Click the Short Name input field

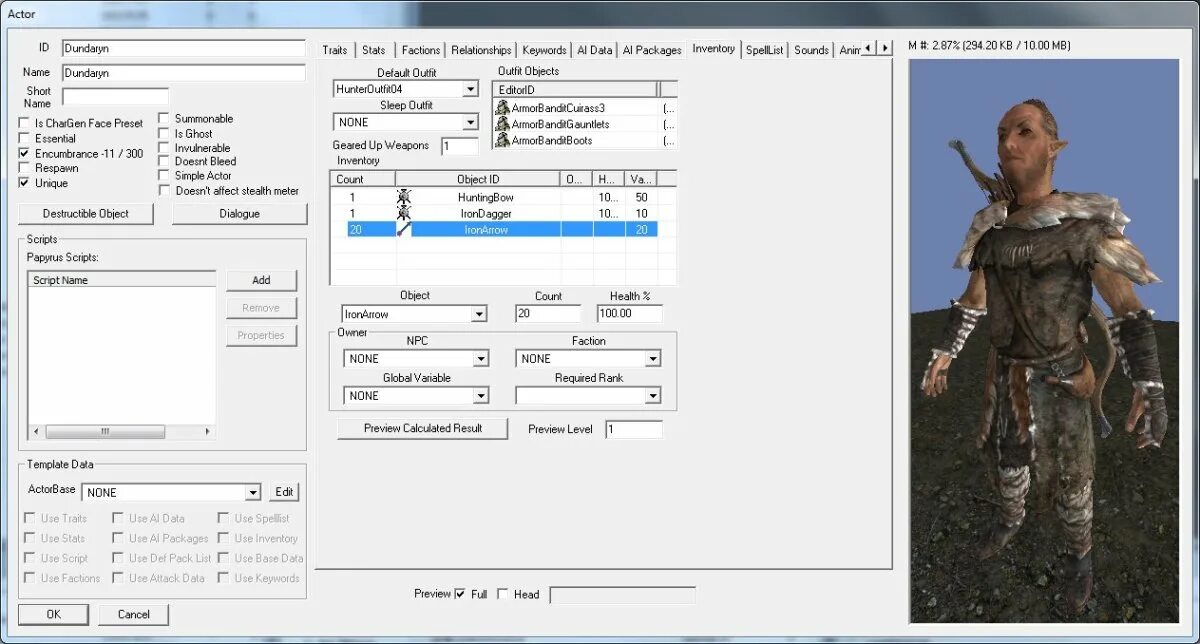click(115, 97)
